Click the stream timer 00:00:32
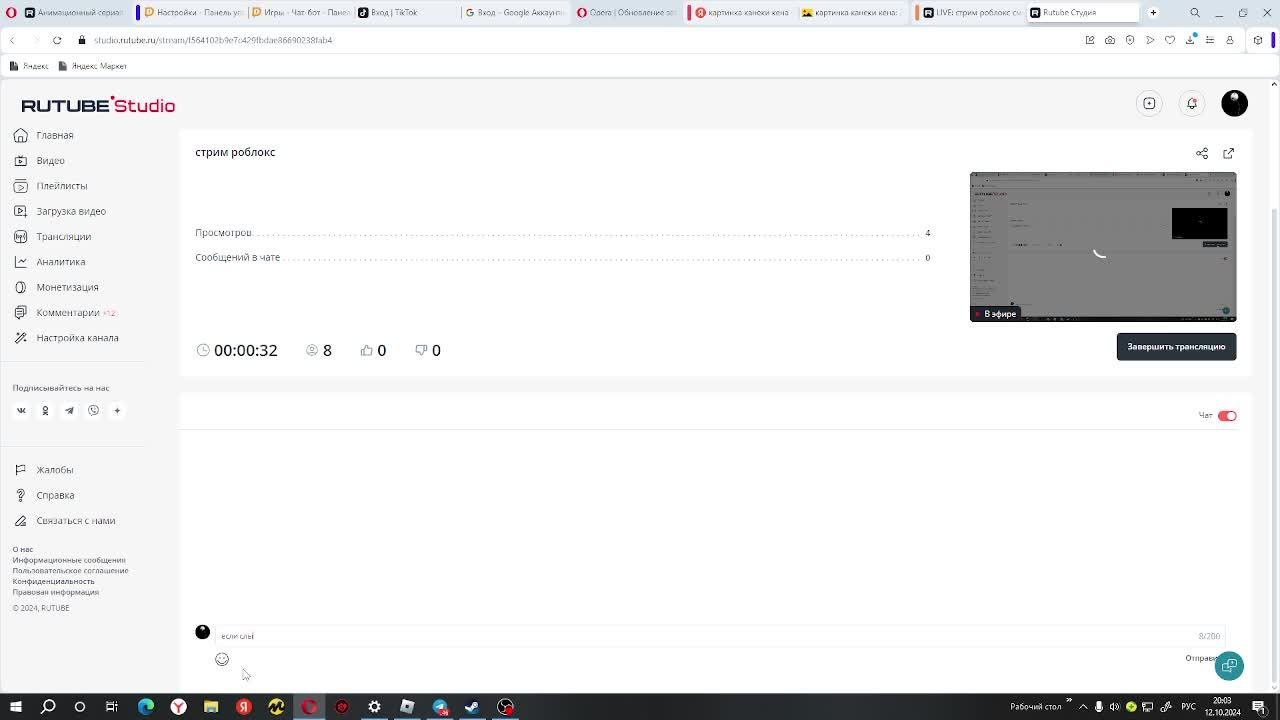 (237, 350)
